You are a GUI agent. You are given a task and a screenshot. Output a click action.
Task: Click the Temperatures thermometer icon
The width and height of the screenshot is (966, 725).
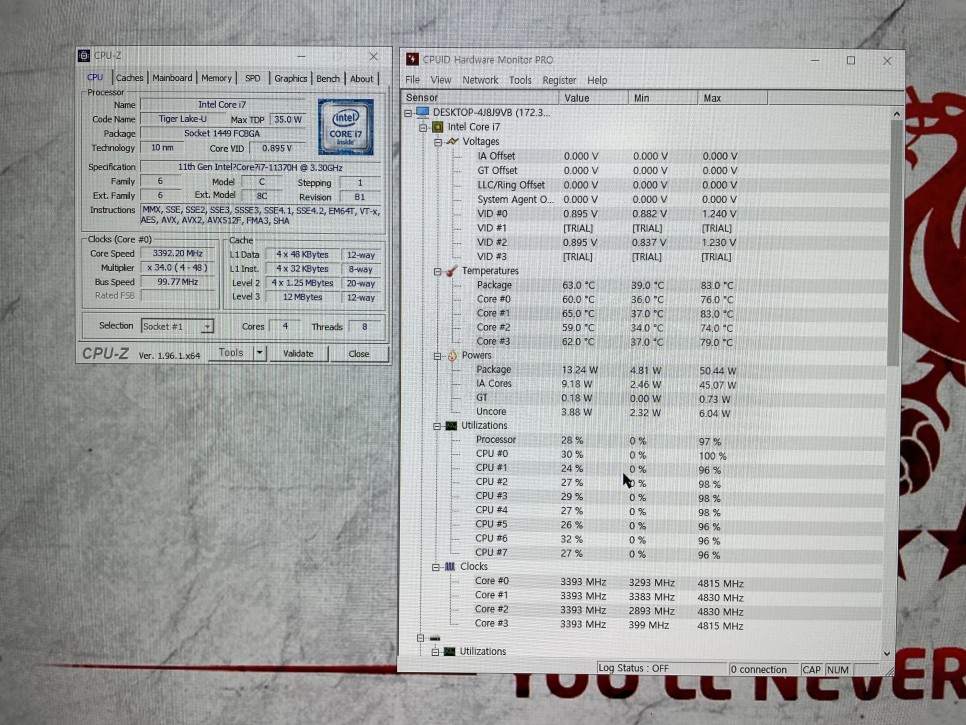[x=452, y=270]
